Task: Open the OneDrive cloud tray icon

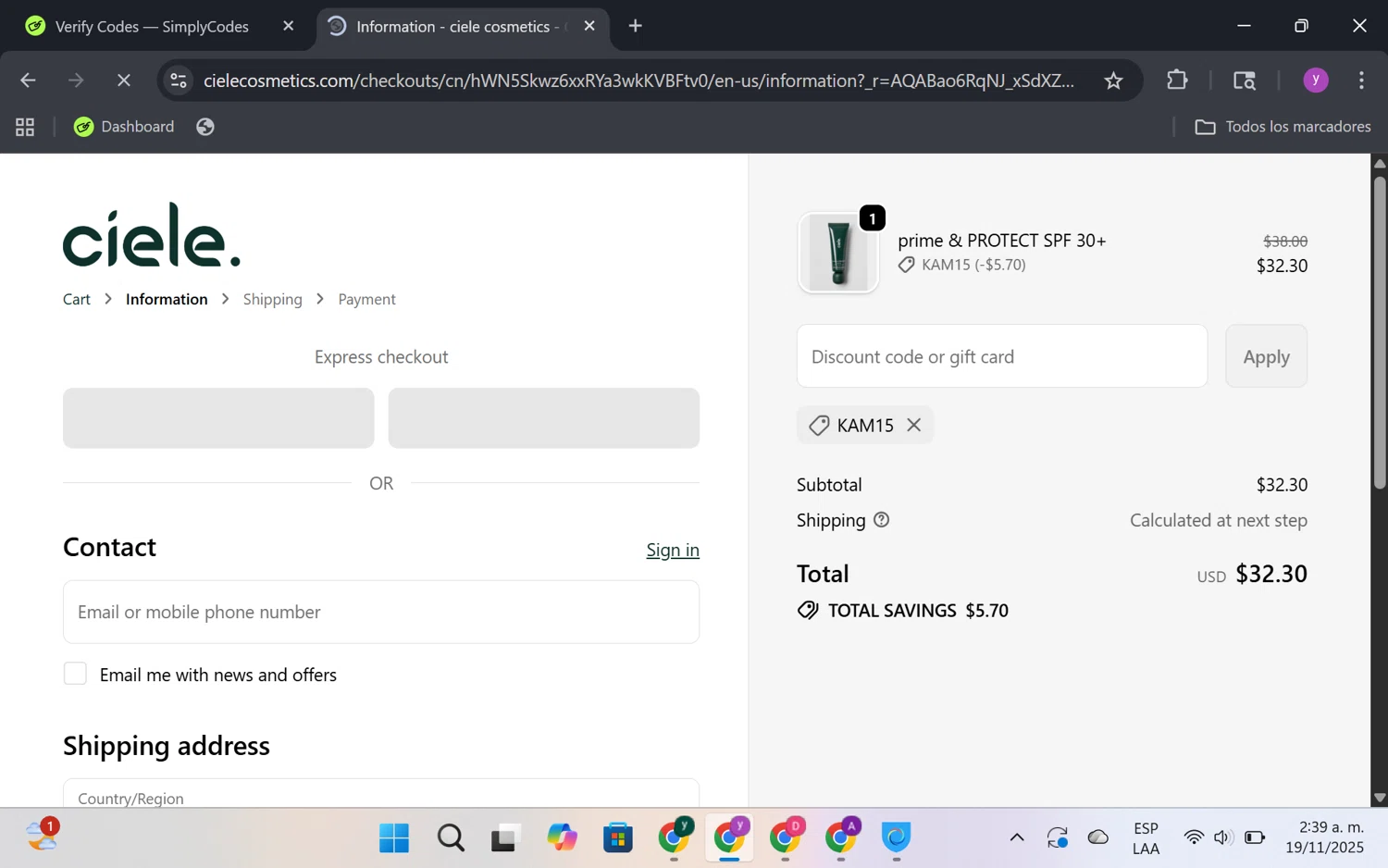Action: [x=1098, y=838]
